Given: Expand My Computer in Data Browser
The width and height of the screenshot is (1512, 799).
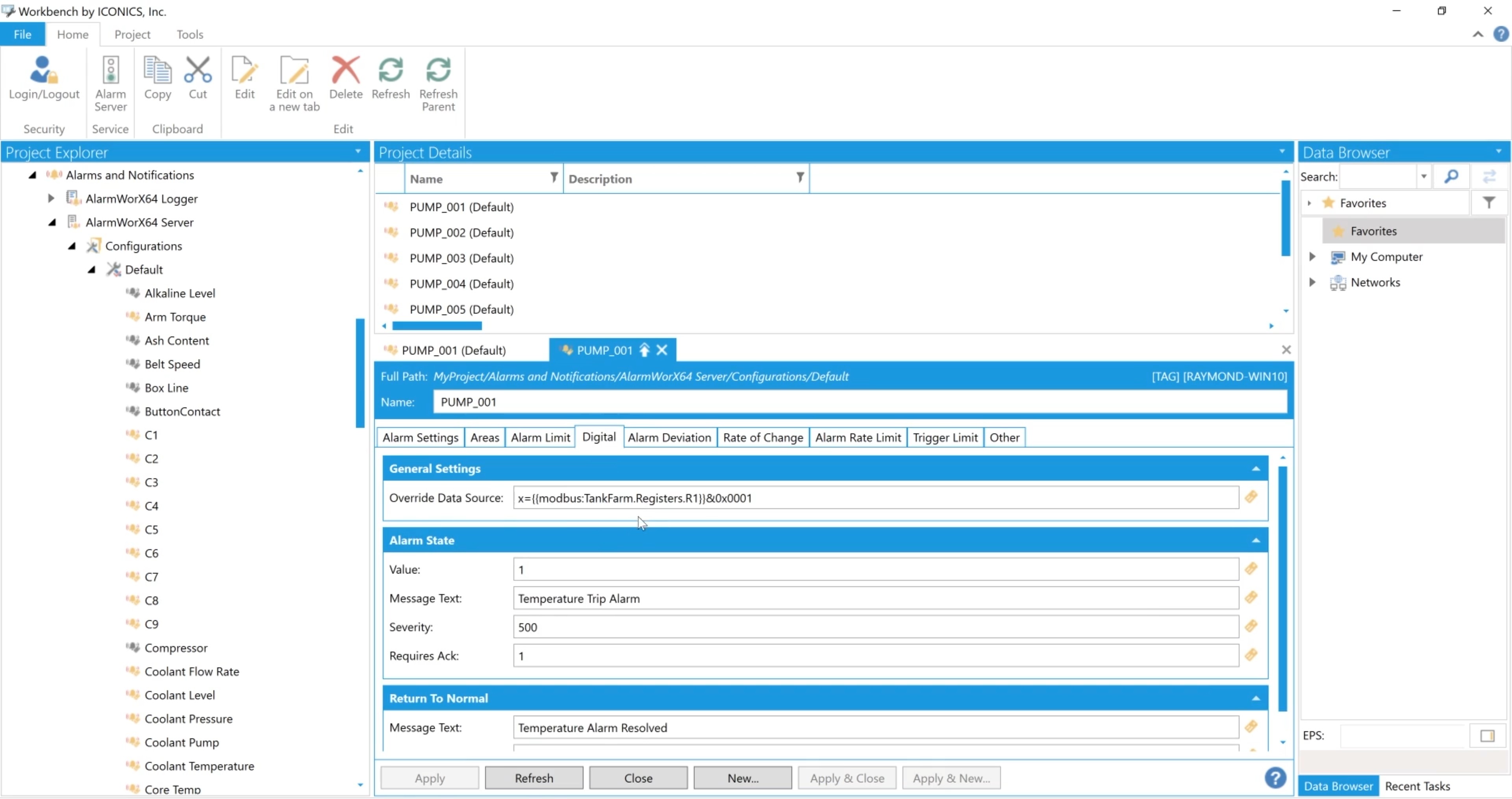Looking at the screenshot, I should [1312, 257].
